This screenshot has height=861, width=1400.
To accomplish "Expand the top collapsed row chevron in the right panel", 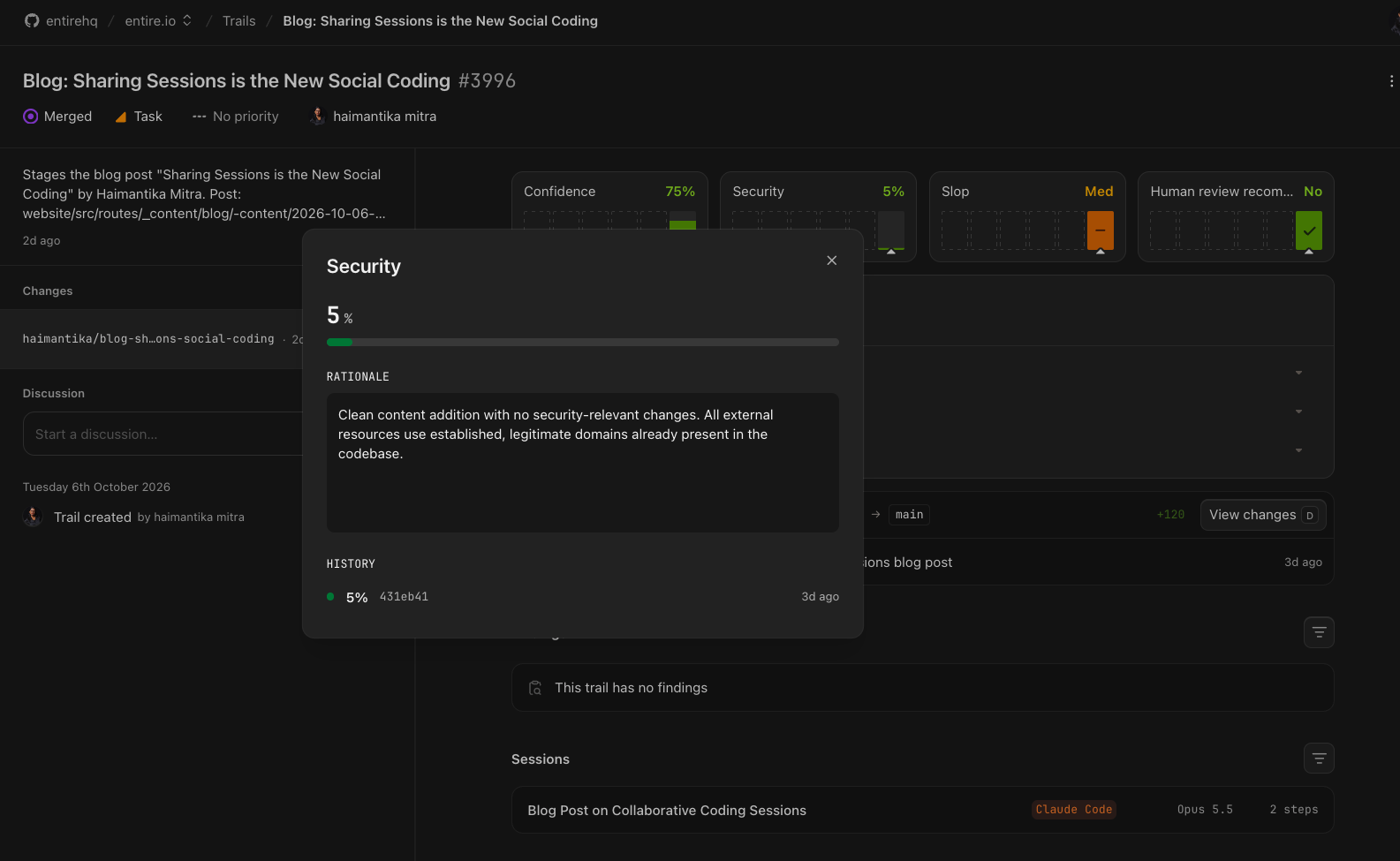I will [1298, 373].
